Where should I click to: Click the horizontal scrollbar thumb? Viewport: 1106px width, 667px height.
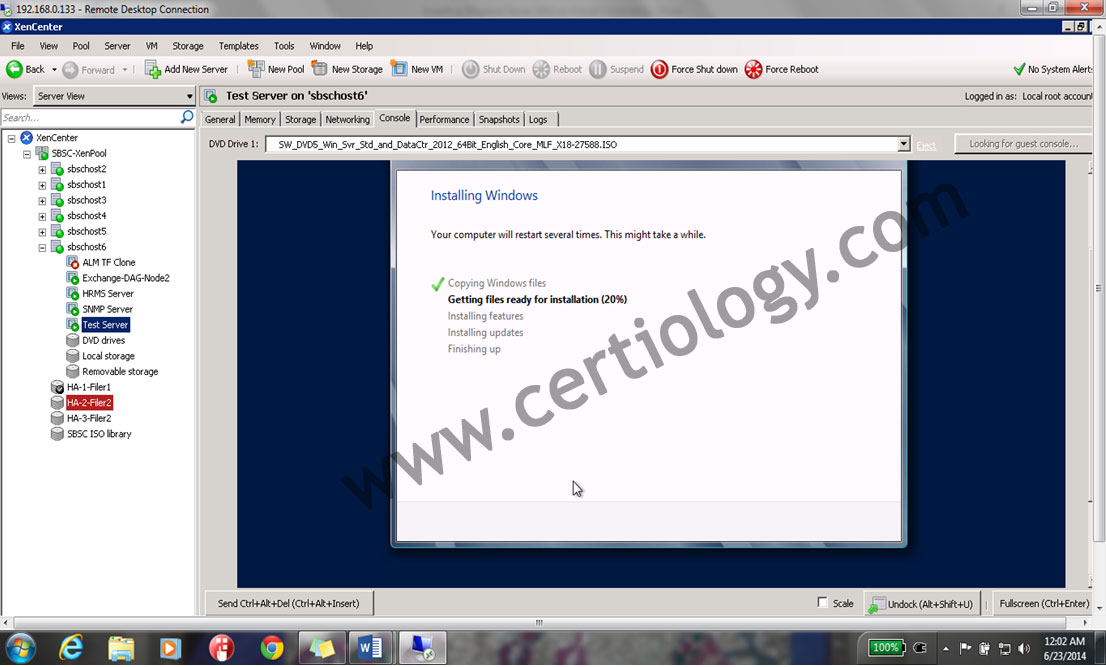pyautogui.click(x=540, y=623)
